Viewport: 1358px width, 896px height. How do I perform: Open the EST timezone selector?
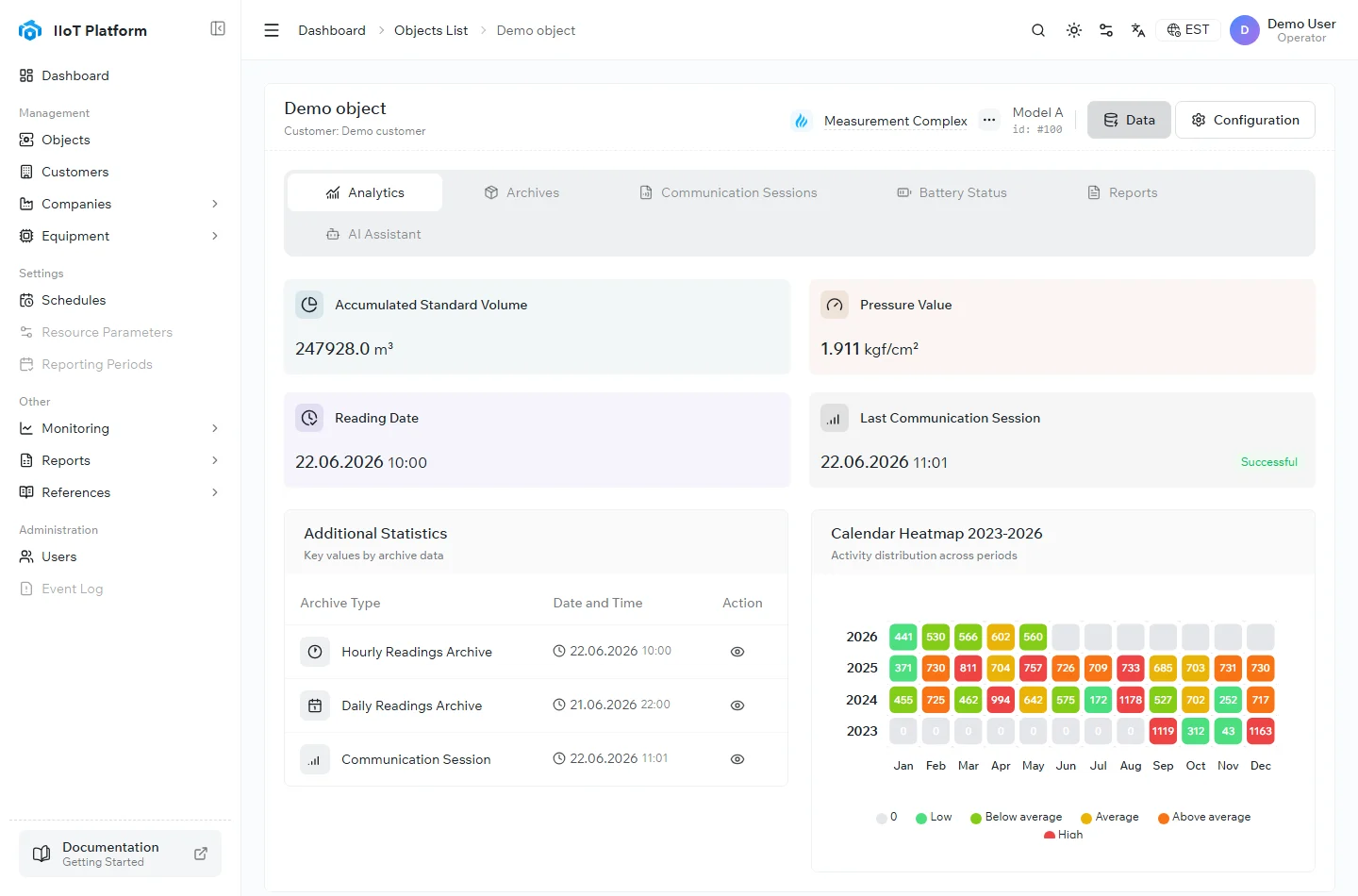[x=1188, y=30]
